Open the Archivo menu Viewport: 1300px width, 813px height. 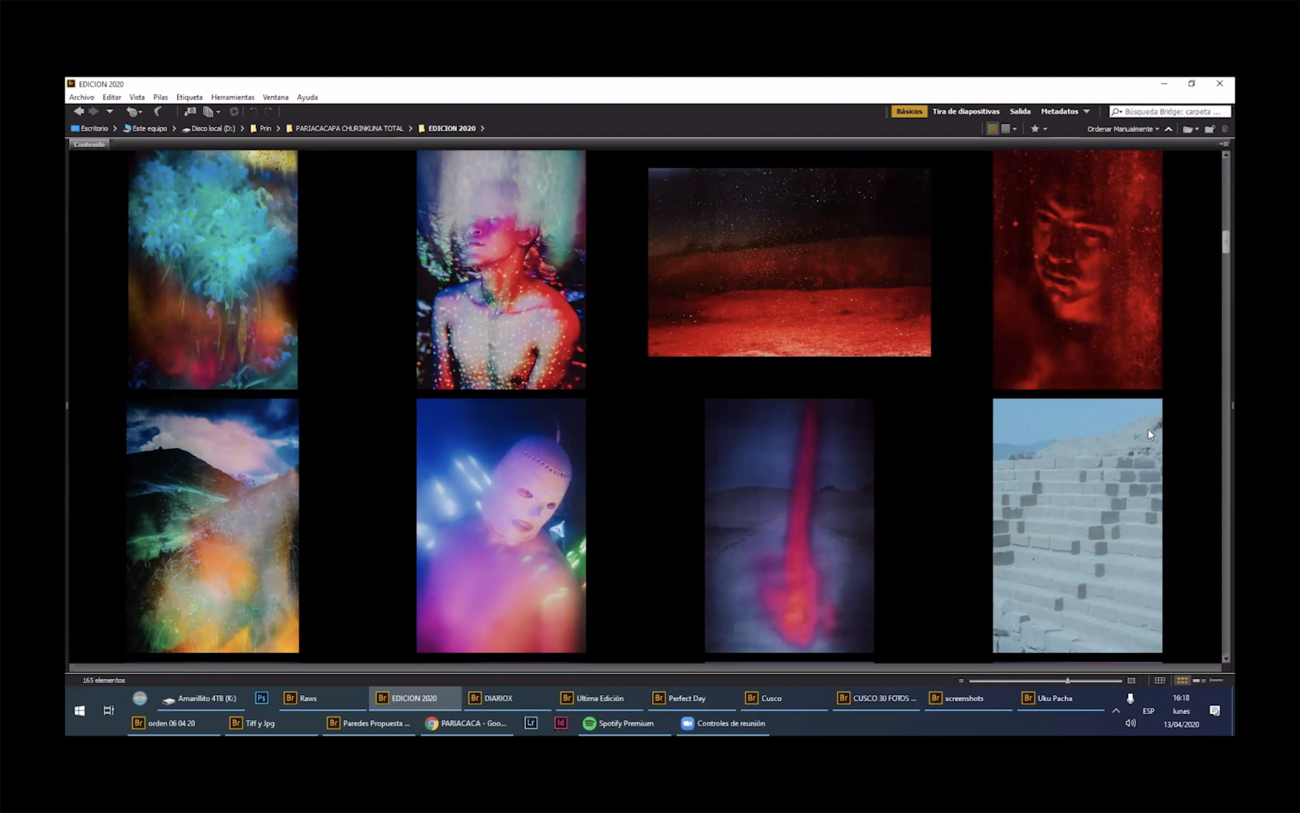pos(82,97)
